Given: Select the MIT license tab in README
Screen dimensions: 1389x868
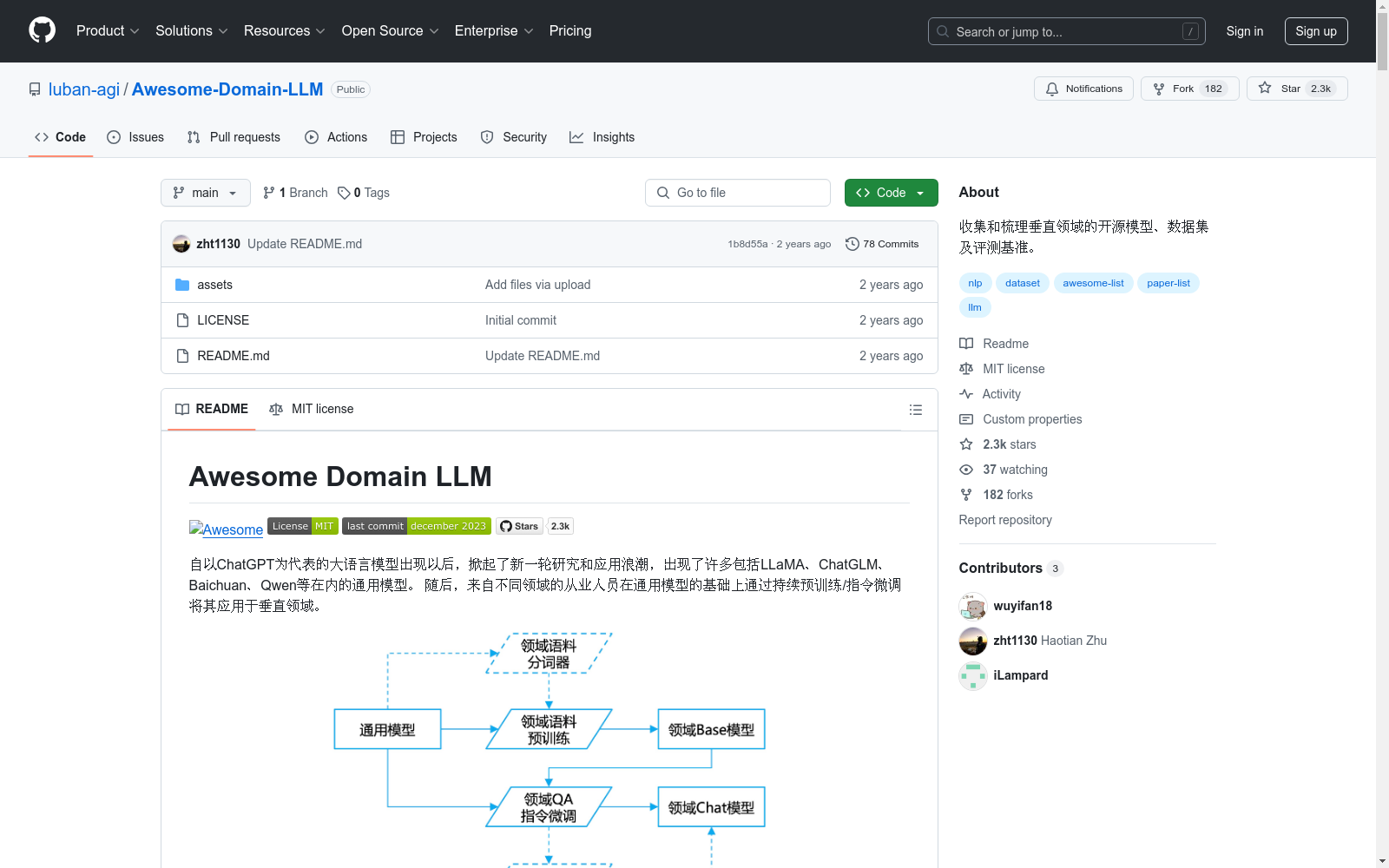Looking at the screenshot, I should [312, 409].
